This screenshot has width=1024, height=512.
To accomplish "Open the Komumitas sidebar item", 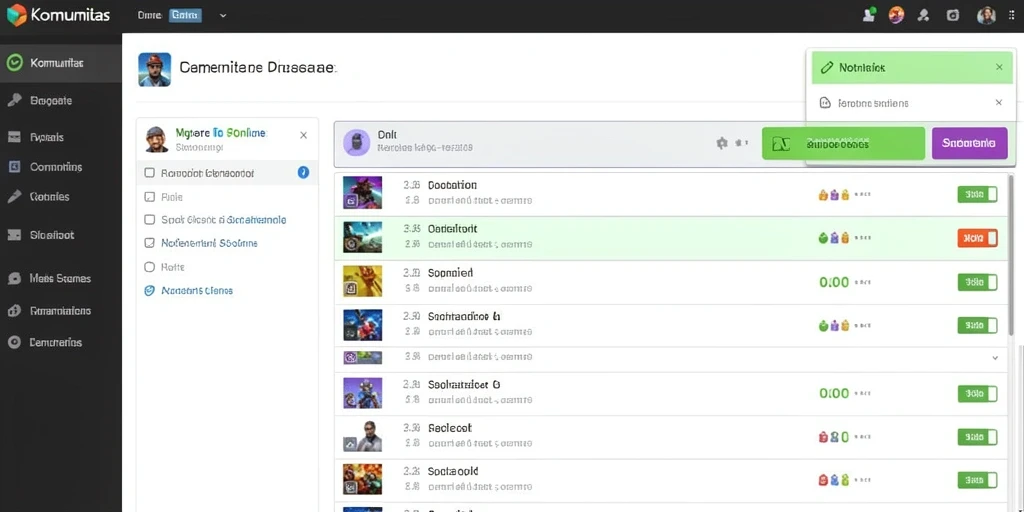I will (x=61, y=63).
